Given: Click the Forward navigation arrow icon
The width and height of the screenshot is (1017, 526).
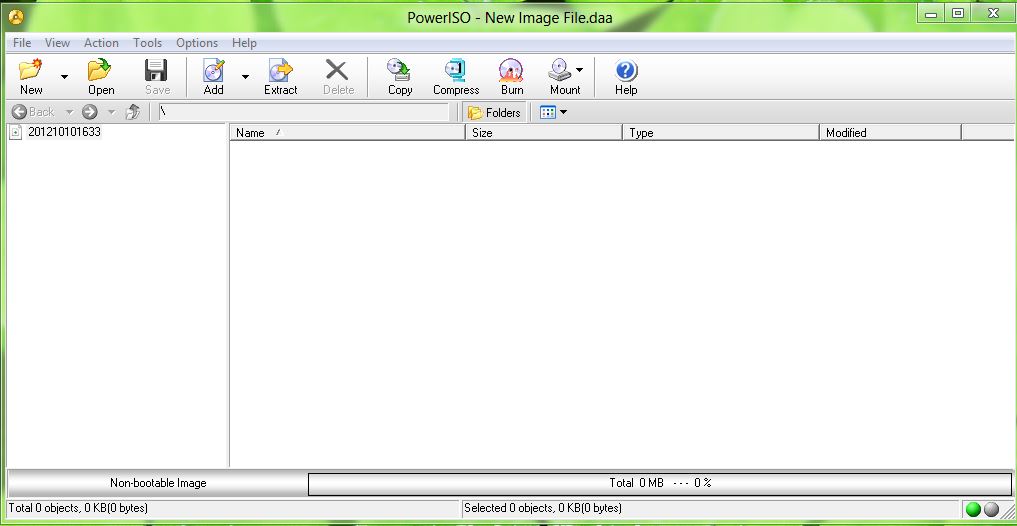Looking at the screenshot, I should (x=90, y=112).
